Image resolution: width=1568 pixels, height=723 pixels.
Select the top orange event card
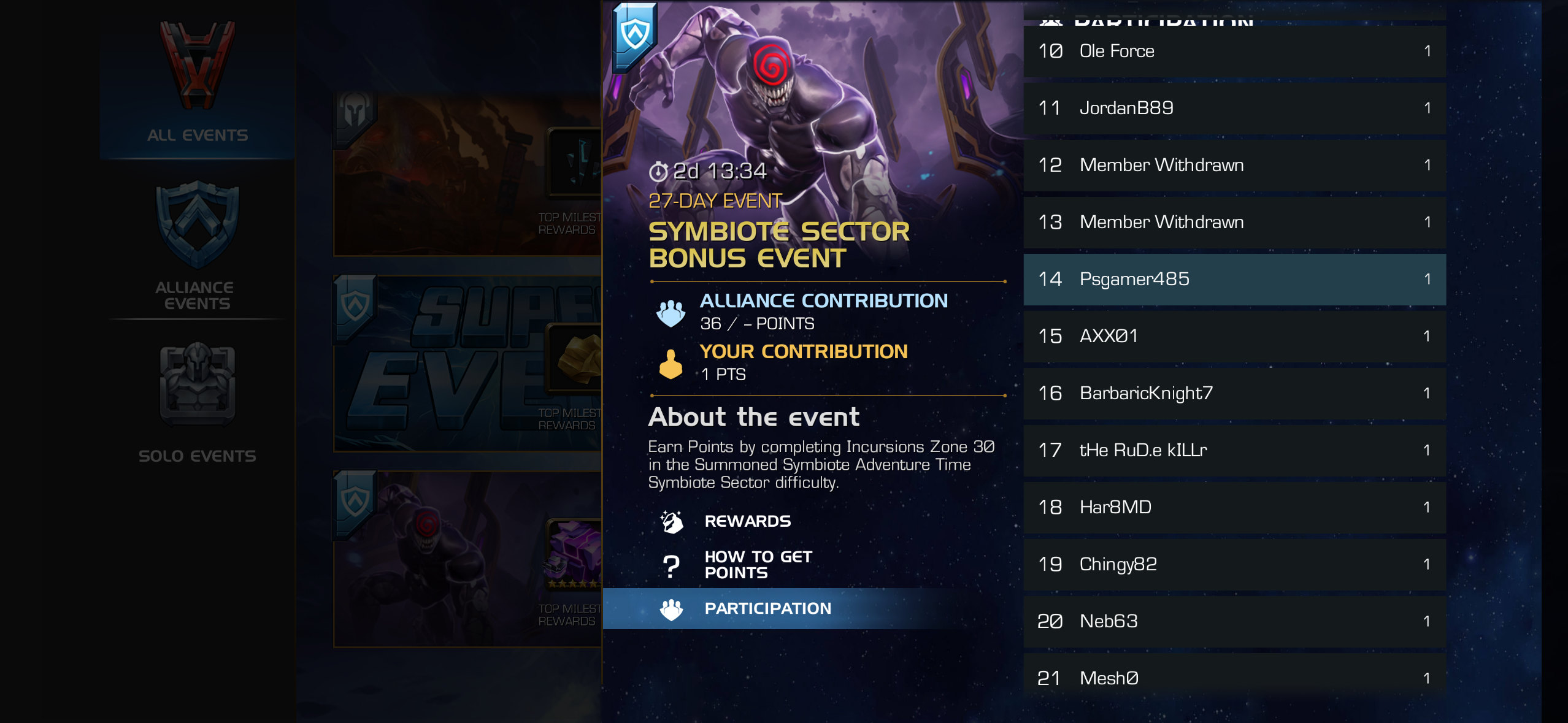[x=467, y=174]
